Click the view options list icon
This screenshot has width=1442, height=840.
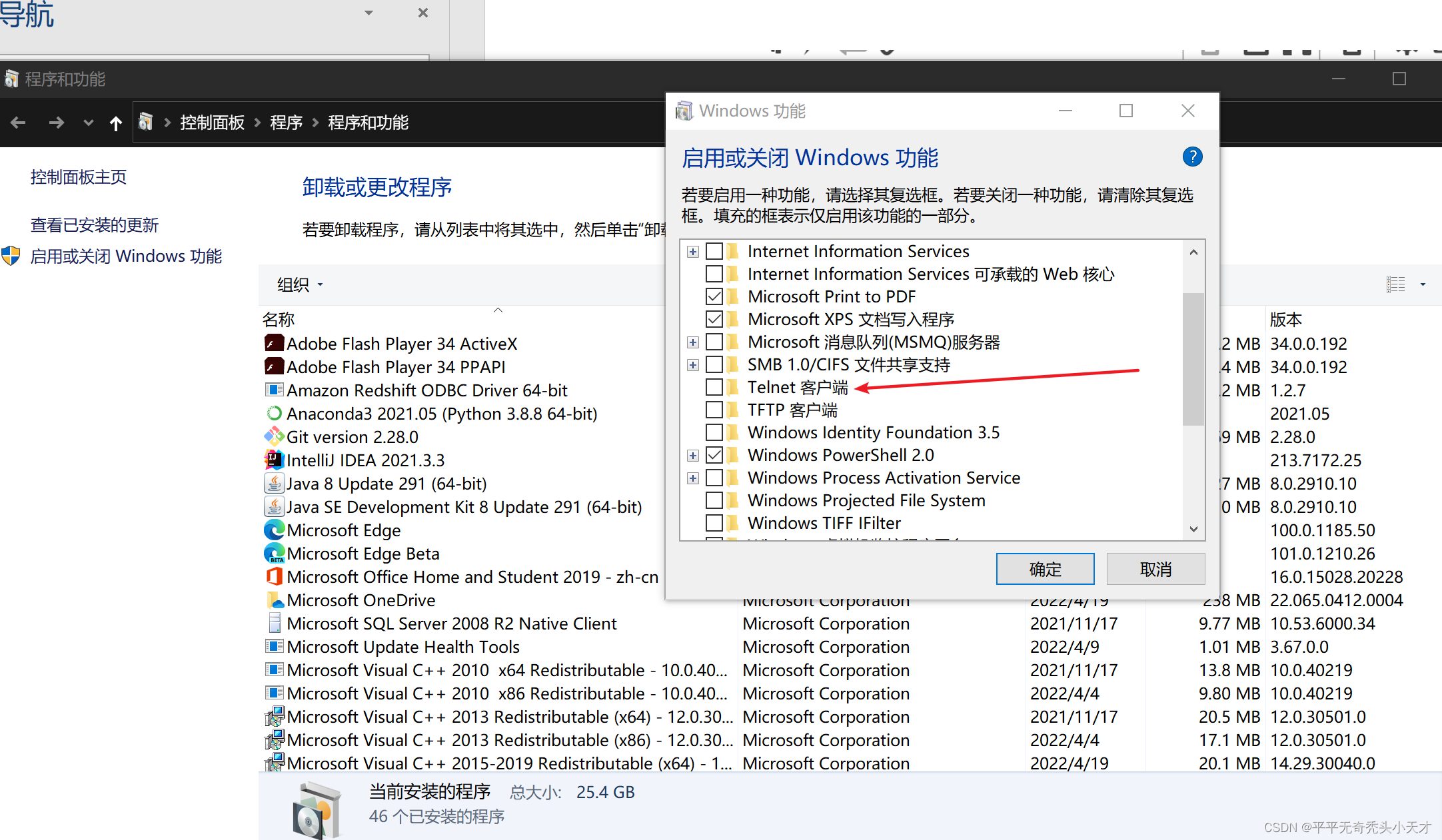pyautogui.click(x=1396, y=284)
